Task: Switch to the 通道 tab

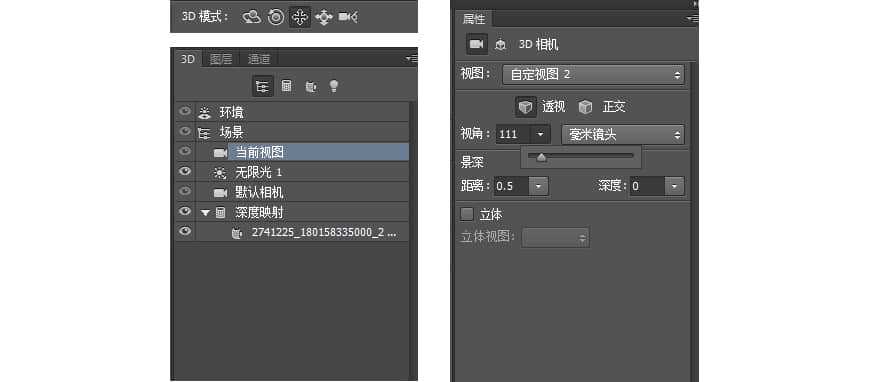Action: pyautogui.click(x=258, y=59)
